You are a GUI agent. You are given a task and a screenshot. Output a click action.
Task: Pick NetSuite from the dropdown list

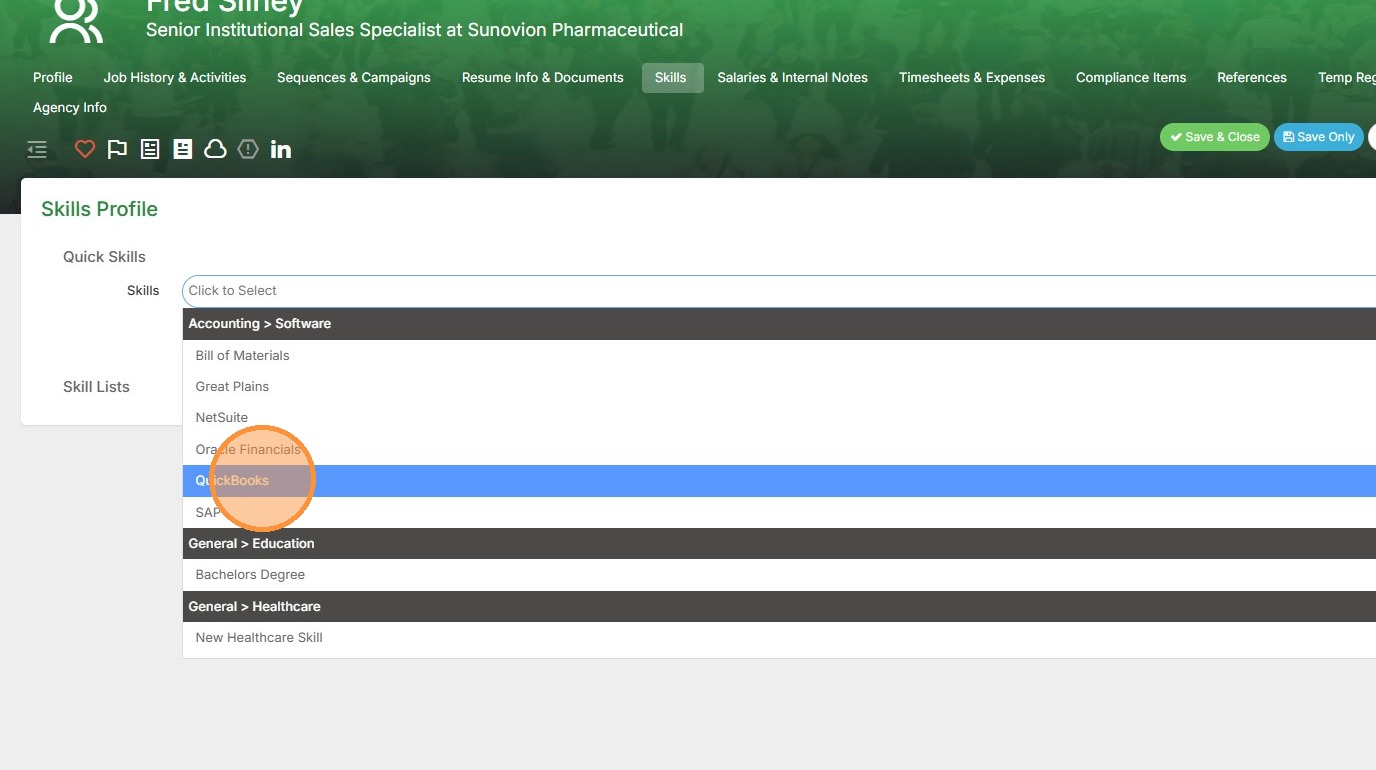tap(779, 417)
